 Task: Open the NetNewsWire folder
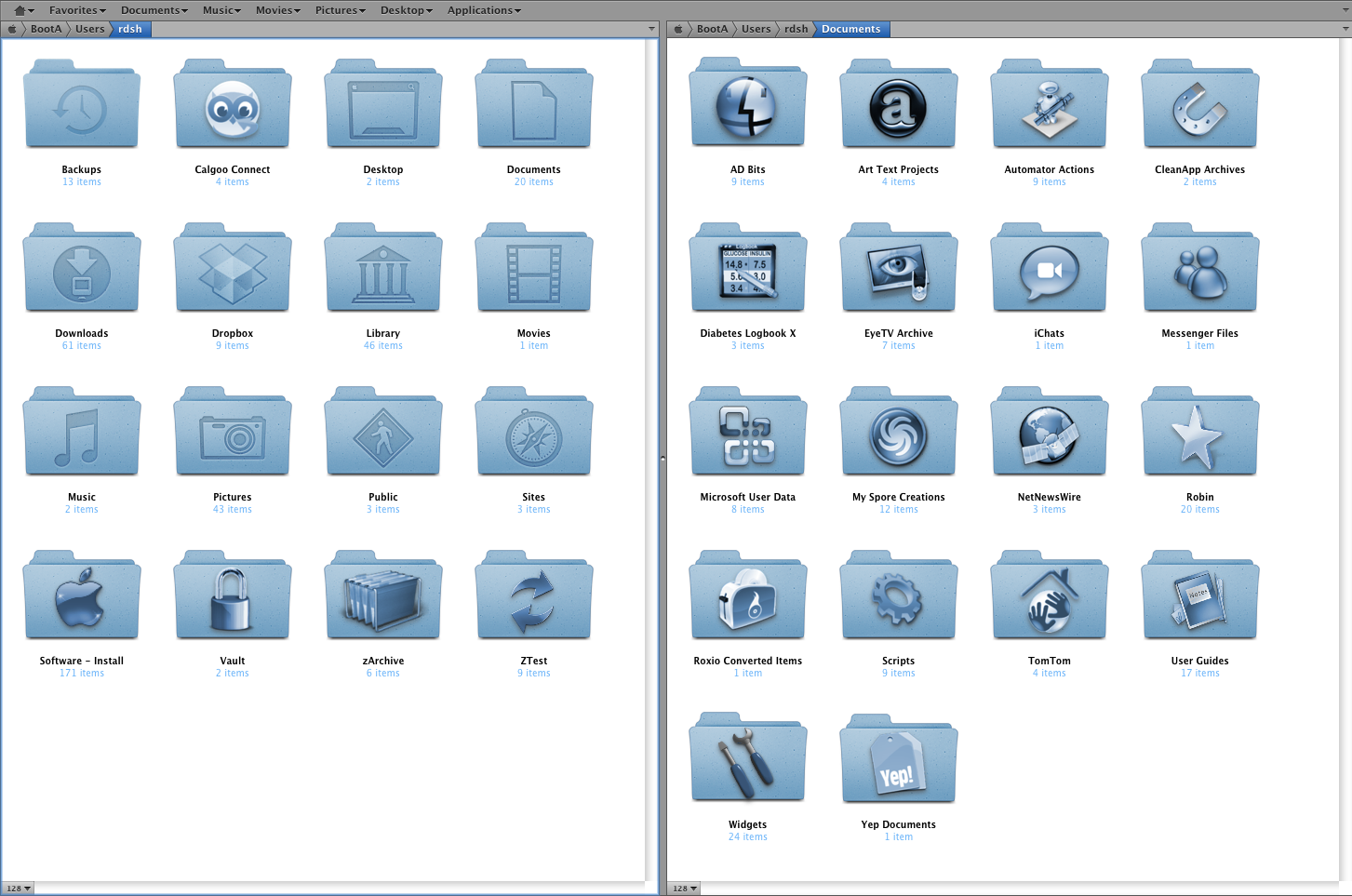(x=1049, y=432)
